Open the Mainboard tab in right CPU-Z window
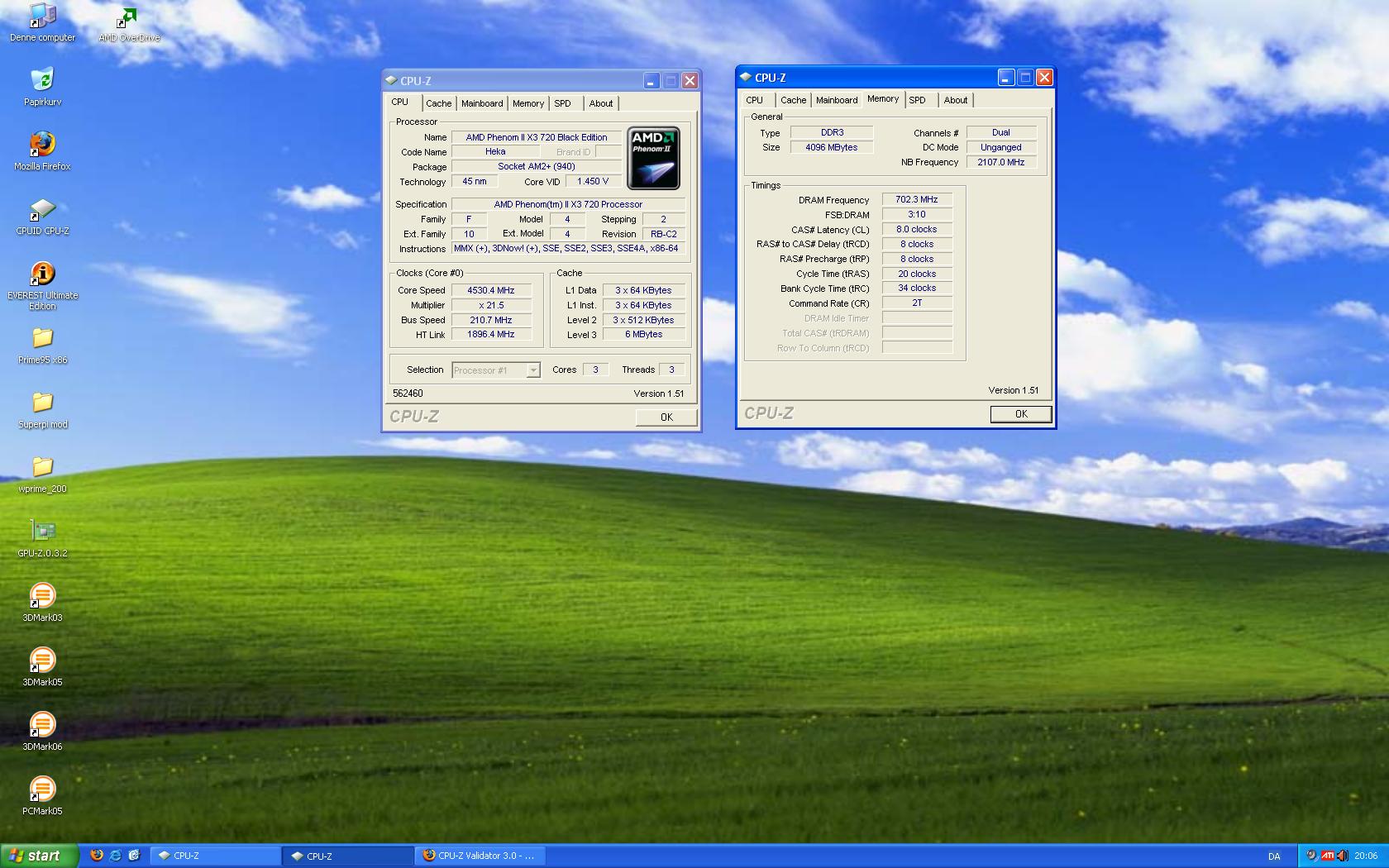 pos(837,100)
